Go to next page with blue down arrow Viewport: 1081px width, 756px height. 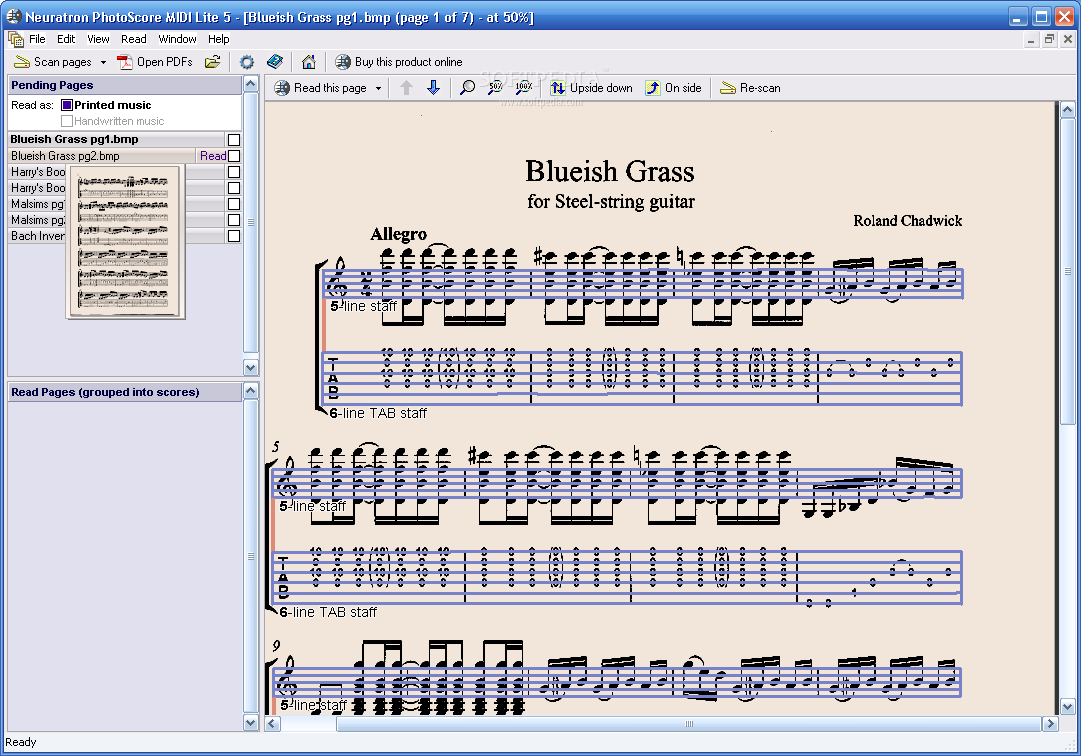(433, 88)
